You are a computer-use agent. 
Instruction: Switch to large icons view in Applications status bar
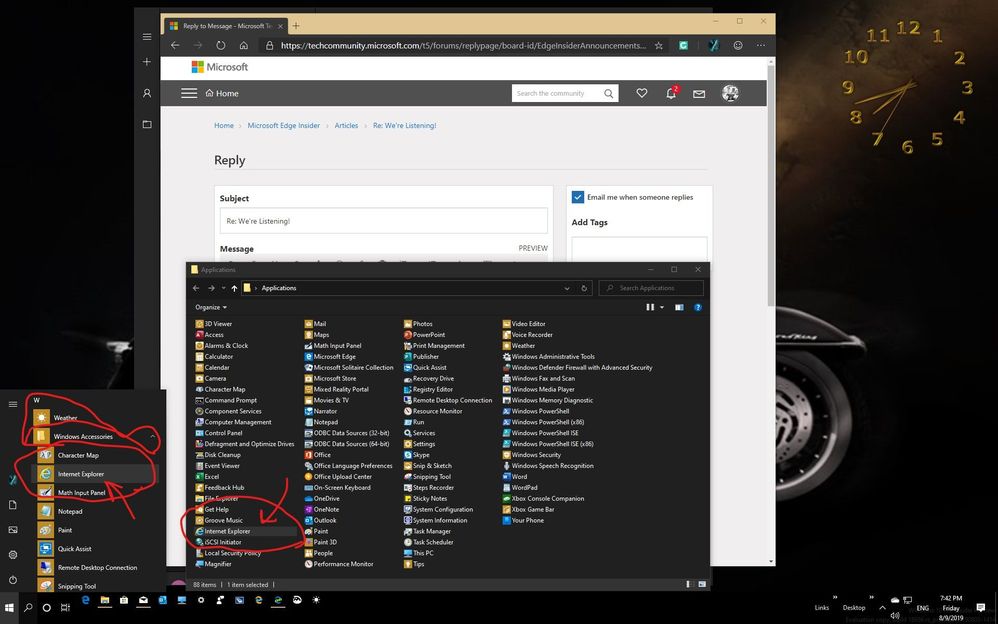[x=702, y=584]
